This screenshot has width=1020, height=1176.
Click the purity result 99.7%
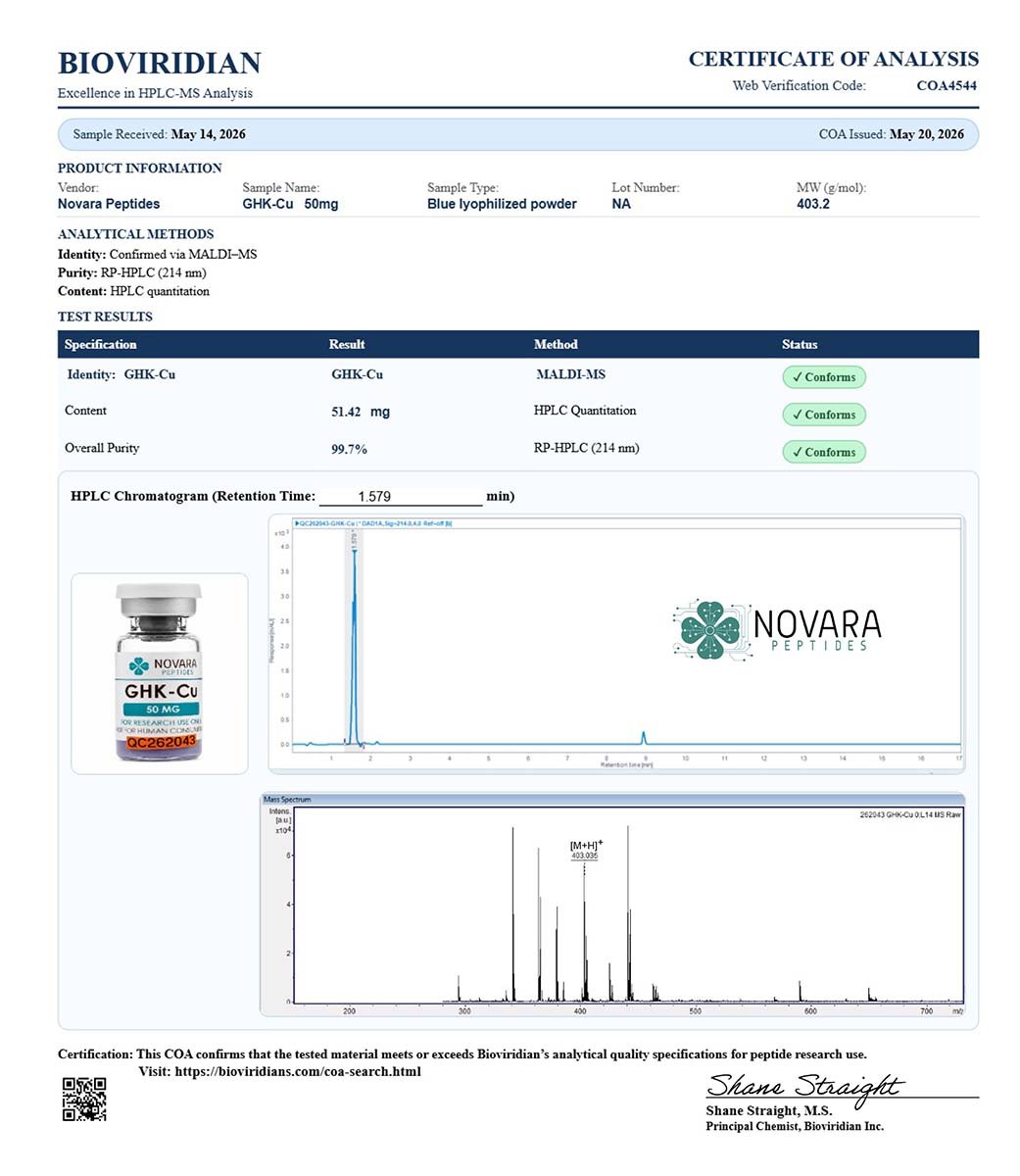point(350,450)
